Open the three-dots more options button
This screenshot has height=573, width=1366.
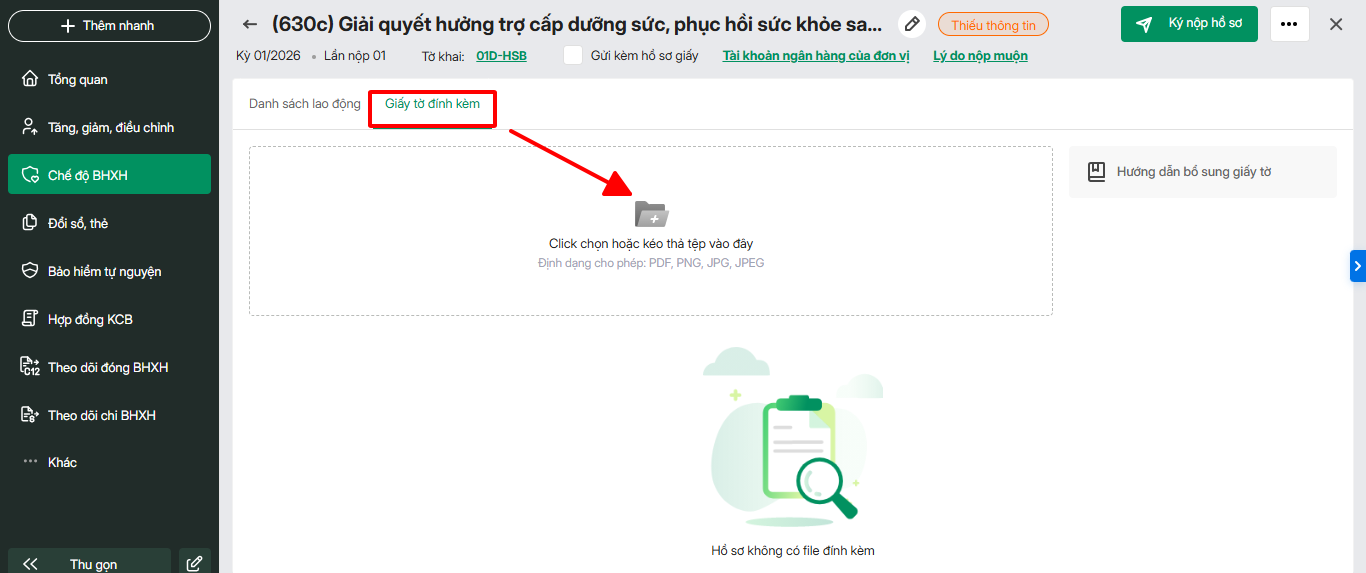[1289, 24]
